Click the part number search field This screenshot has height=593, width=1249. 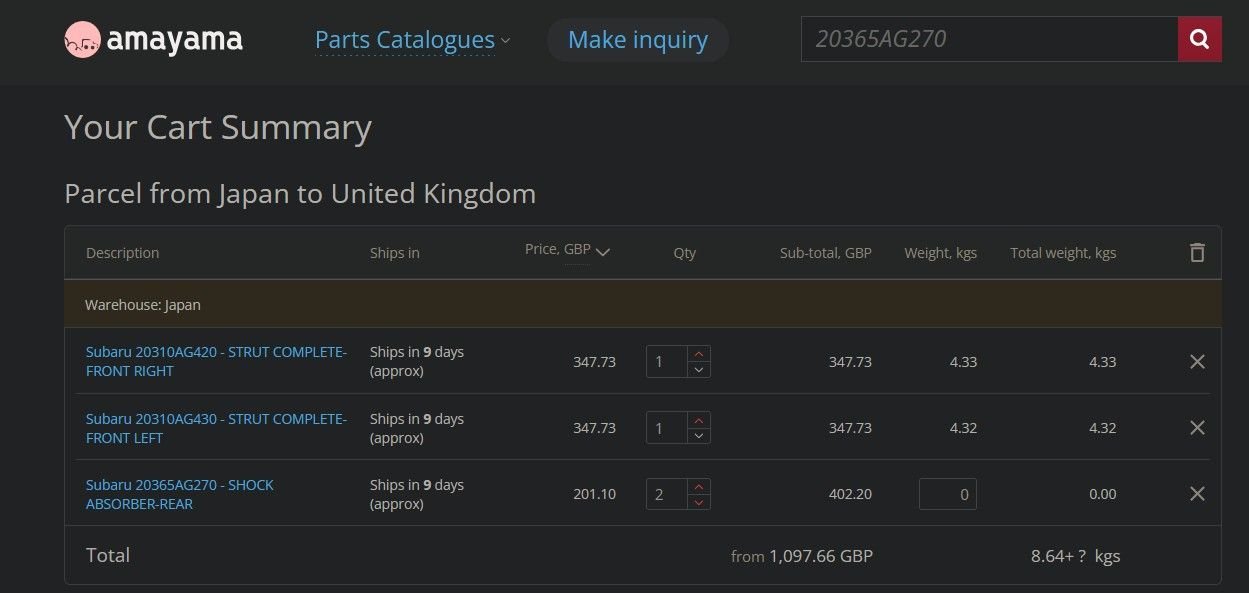[x=988, y=40]
